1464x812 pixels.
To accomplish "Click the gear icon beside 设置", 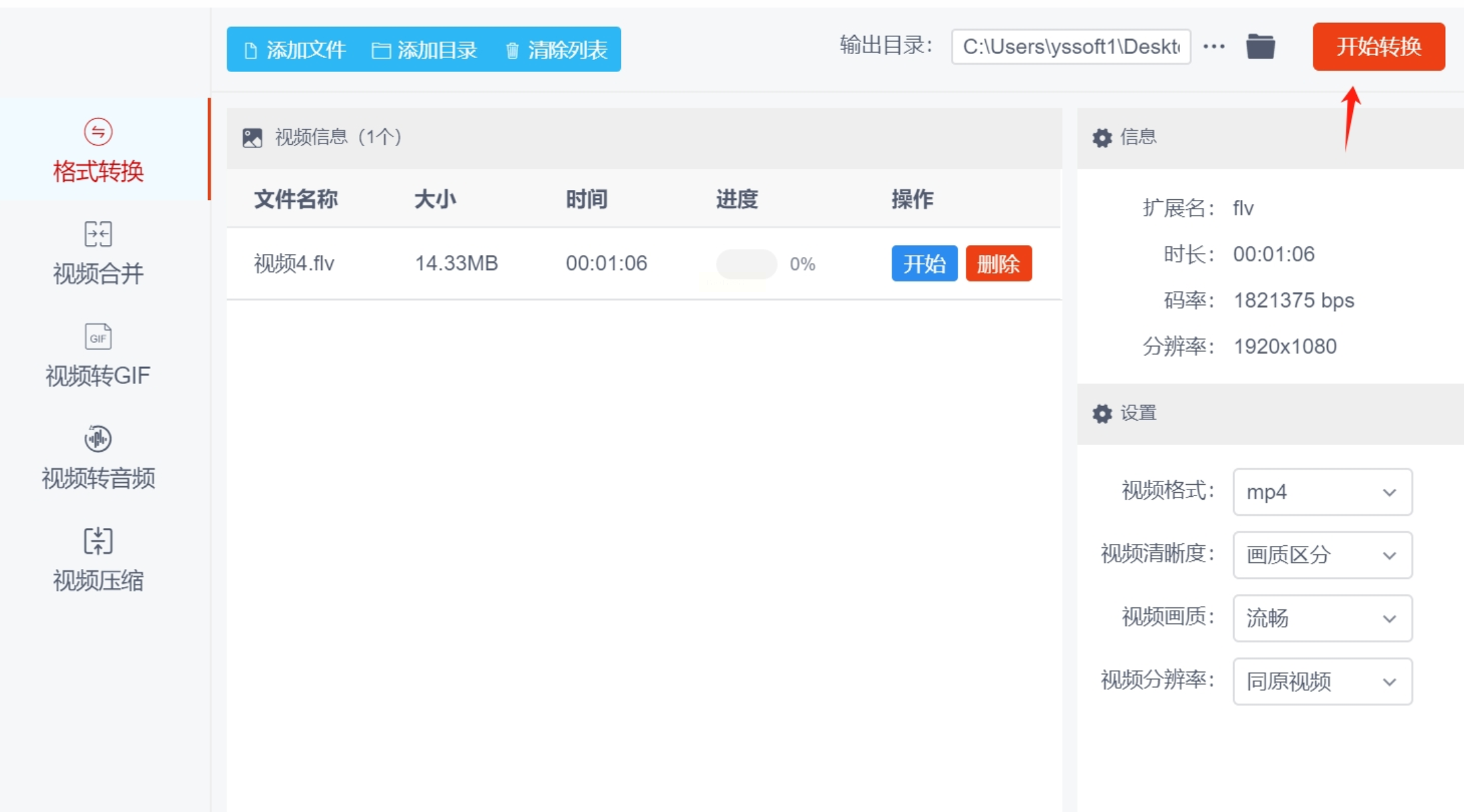I will 1102,413.
